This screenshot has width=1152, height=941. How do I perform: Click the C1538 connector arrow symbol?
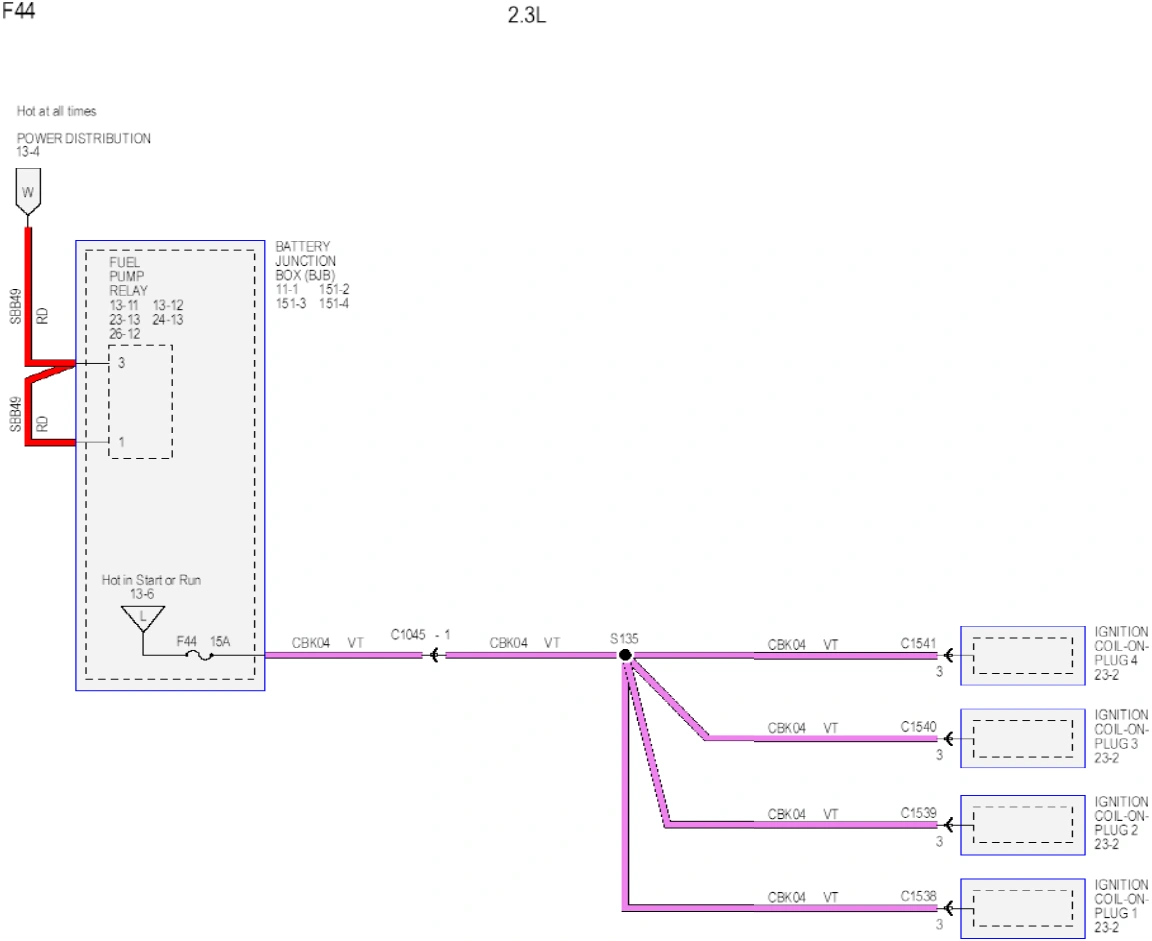click(x=948, y=909)
